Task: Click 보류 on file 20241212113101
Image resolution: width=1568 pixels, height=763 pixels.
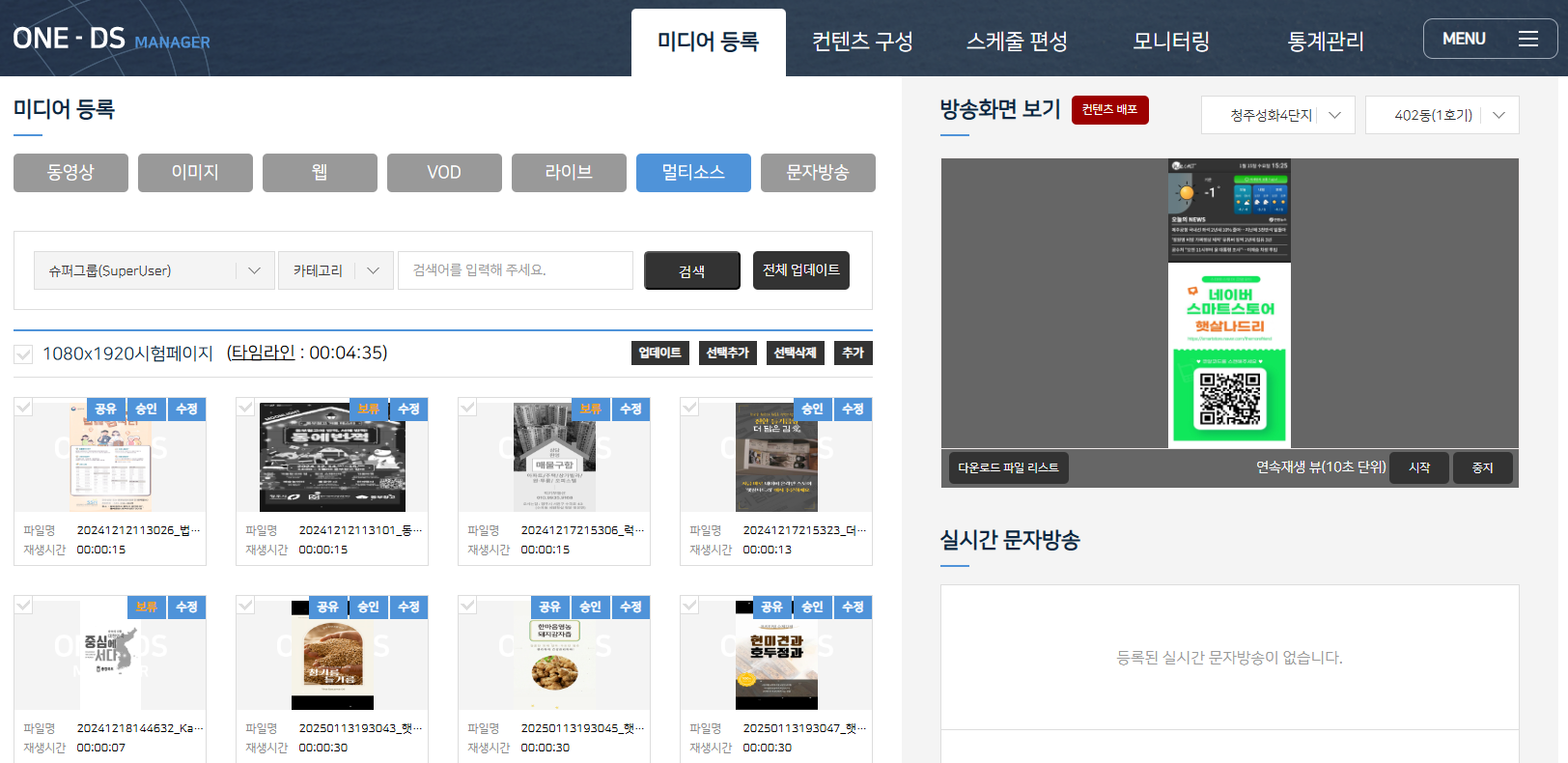Action: [369, 409]
